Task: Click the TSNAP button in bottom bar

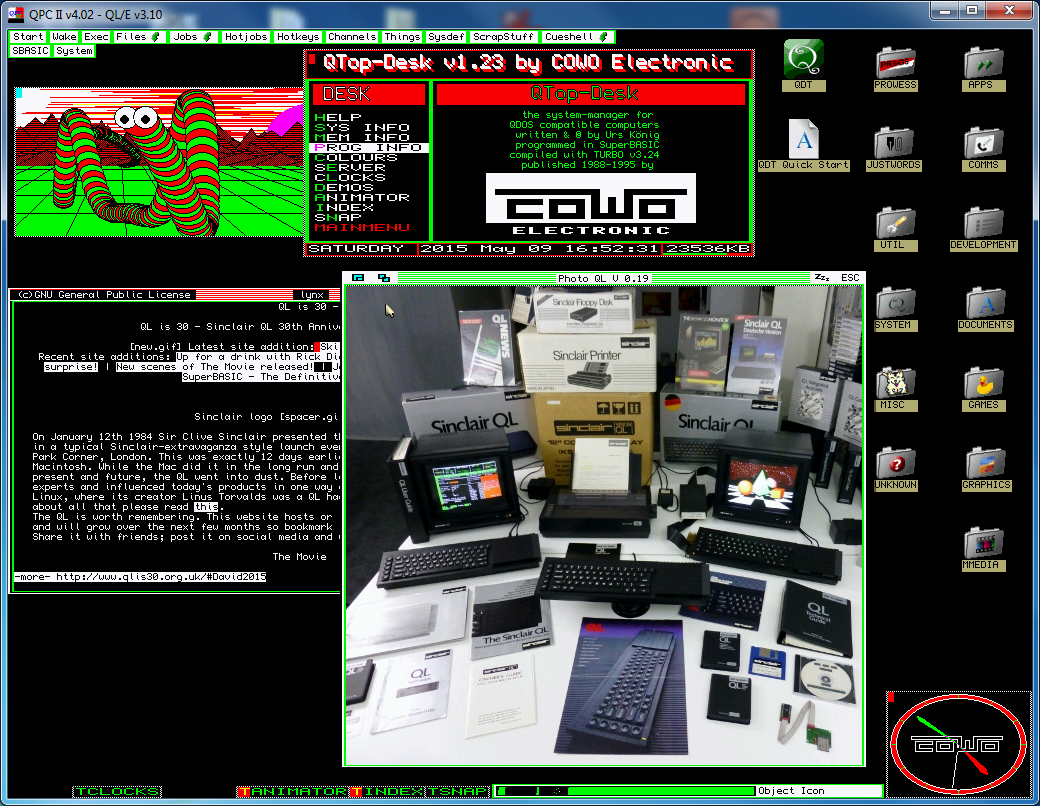Action: coord(456,791)
